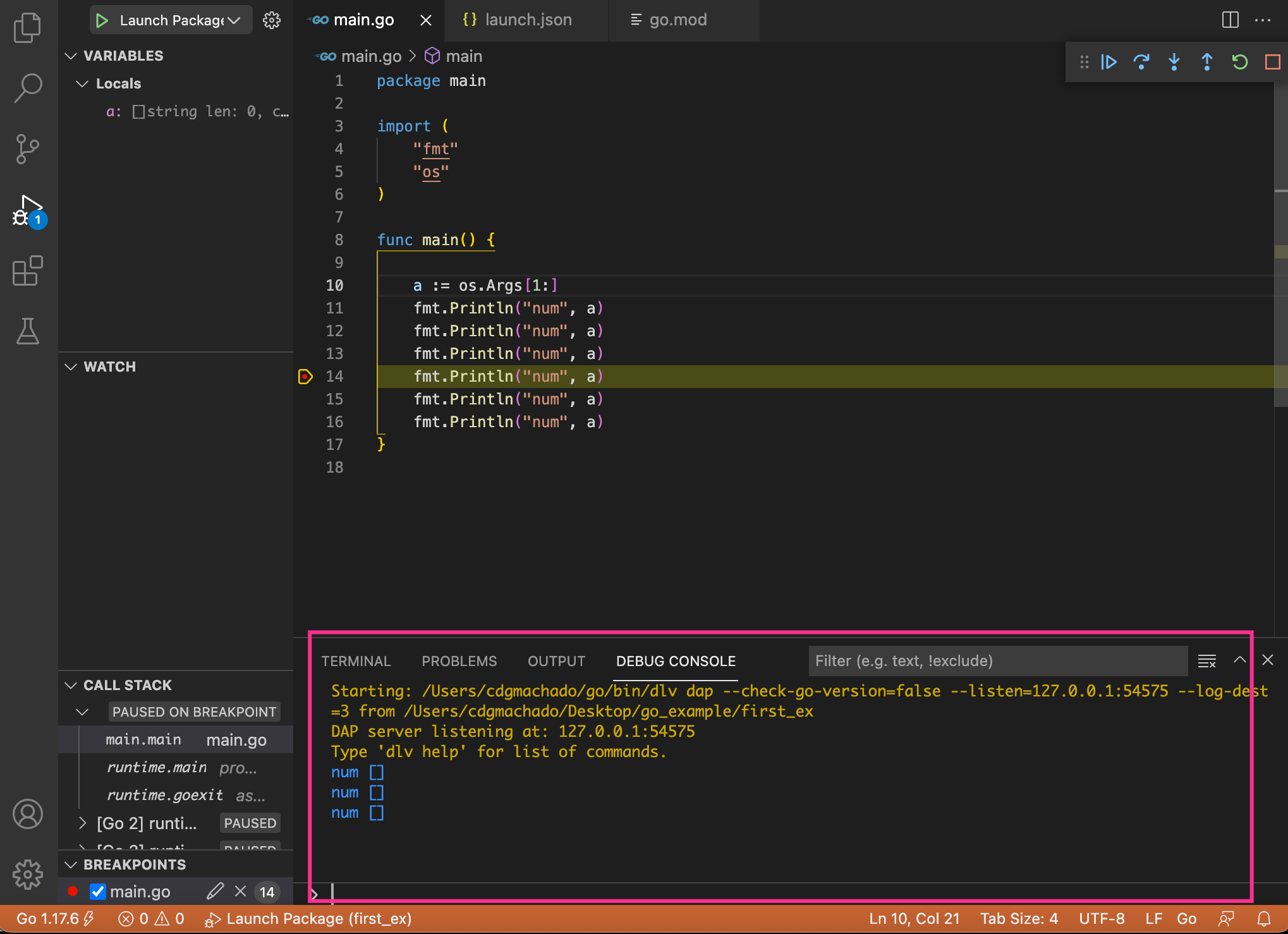
Task: Select main.main stack frame
Action: coord(176,740)
